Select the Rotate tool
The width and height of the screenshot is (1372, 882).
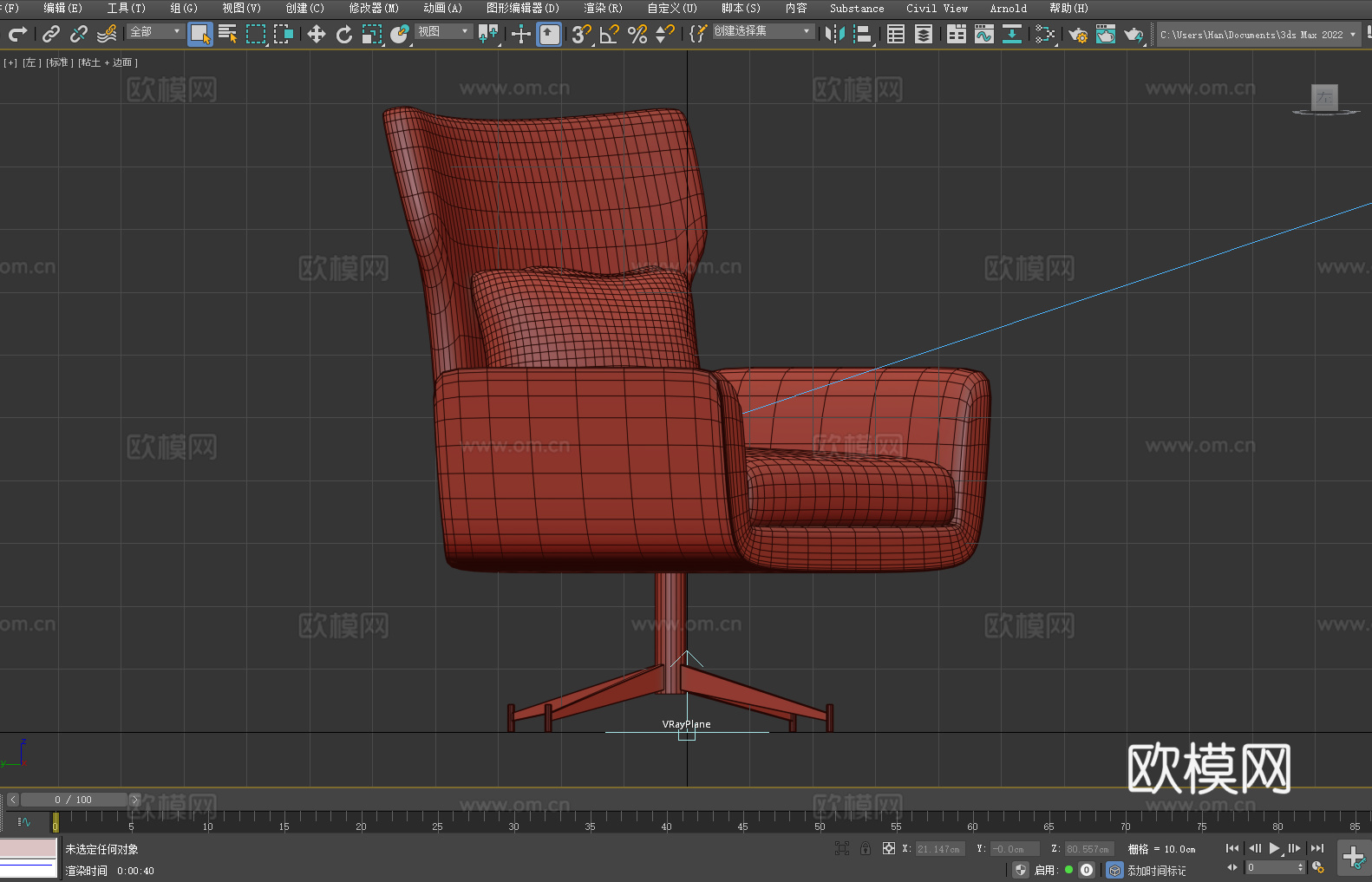click(344, 34)
